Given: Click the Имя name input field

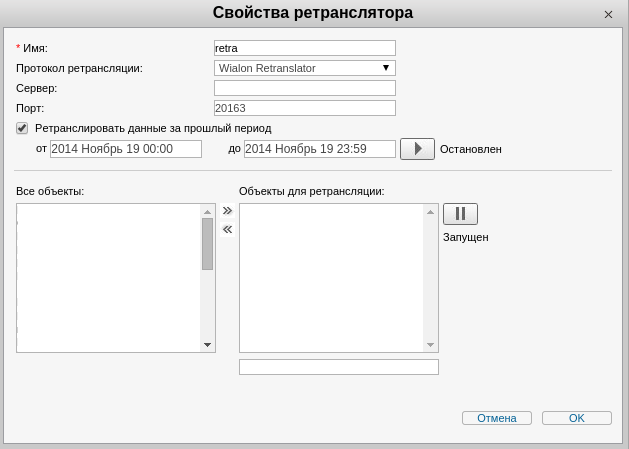Looking at the screenshot, I should 305,48.
